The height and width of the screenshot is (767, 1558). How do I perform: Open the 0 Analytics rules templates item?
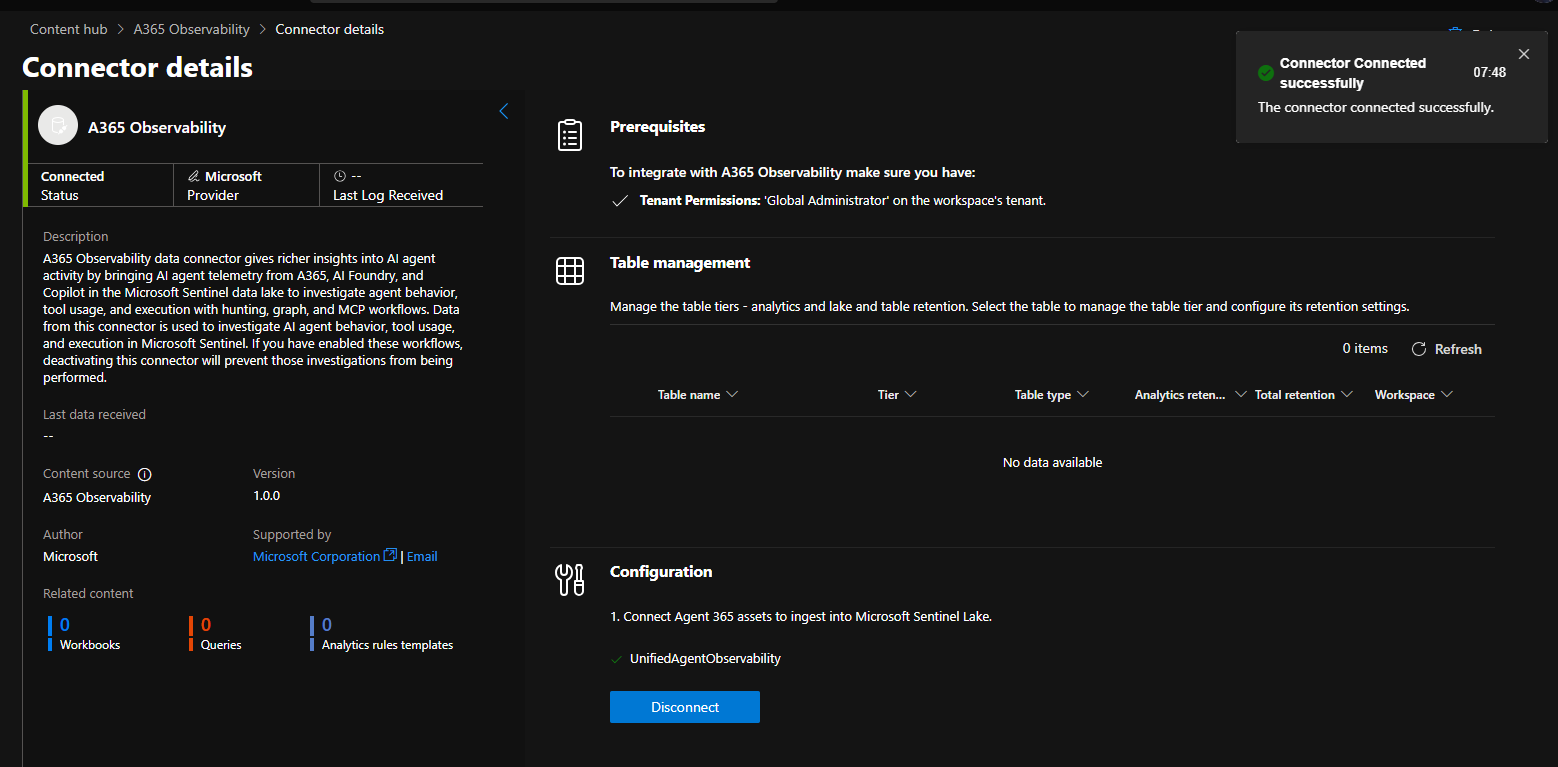pos(382,634)
